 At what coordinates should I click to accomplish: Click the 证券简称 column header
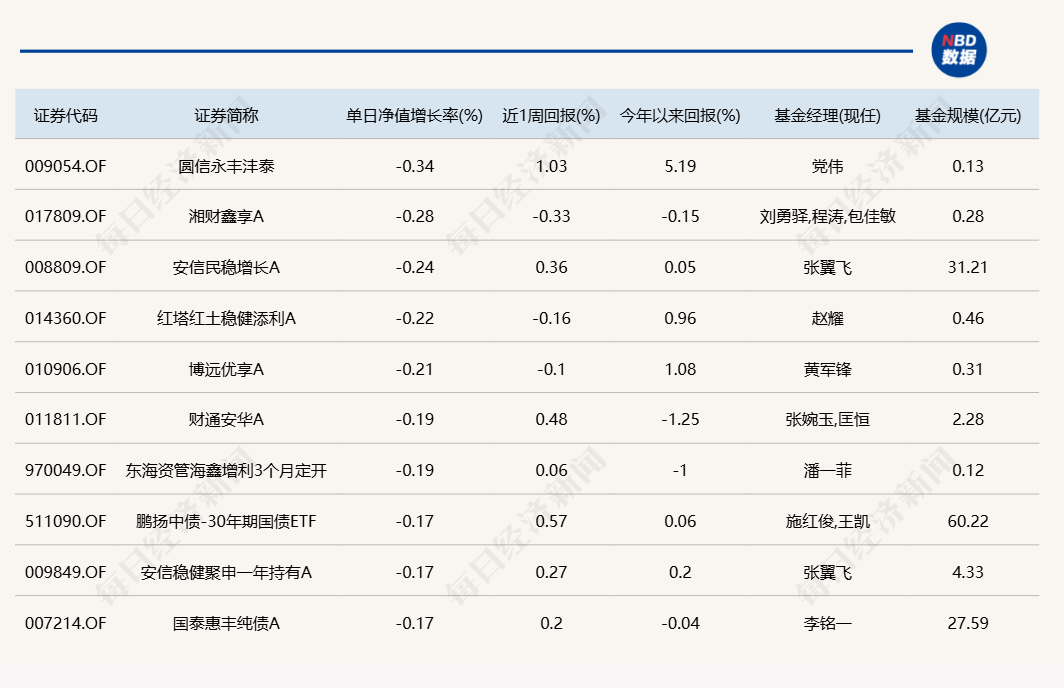click(x=226, y=115)
